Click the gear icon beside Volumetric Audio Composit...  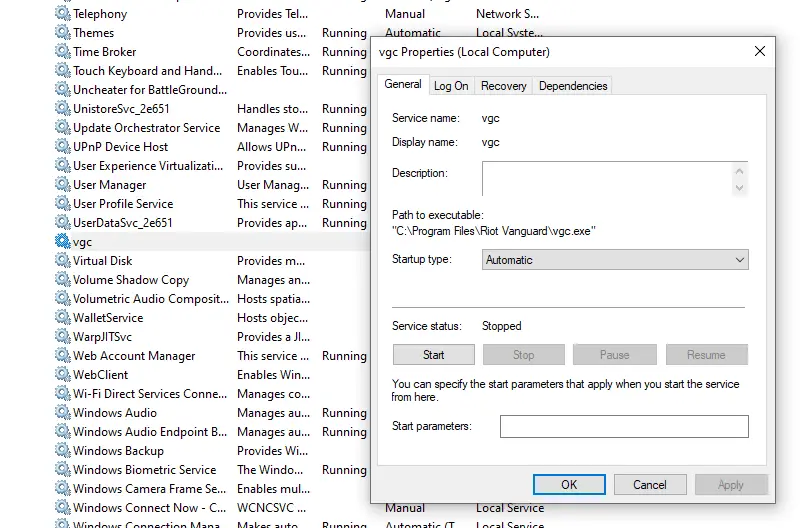(62, 299)
